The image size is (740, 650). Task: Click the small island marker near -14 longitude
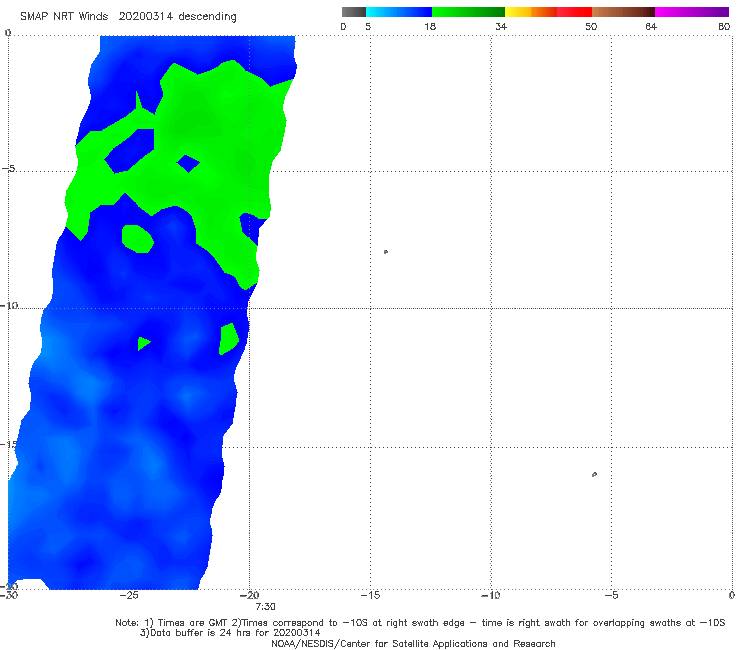(386, 252)
